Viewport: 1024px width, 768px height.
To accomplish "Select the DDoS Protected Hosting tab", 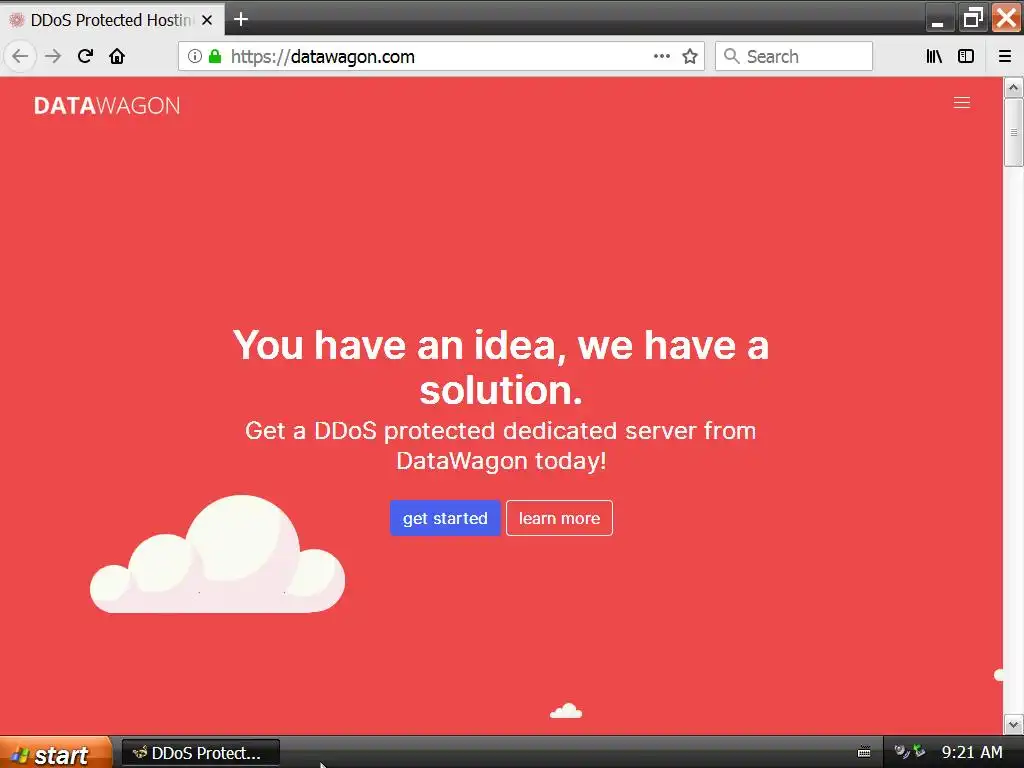I will [x=112, y=20].
